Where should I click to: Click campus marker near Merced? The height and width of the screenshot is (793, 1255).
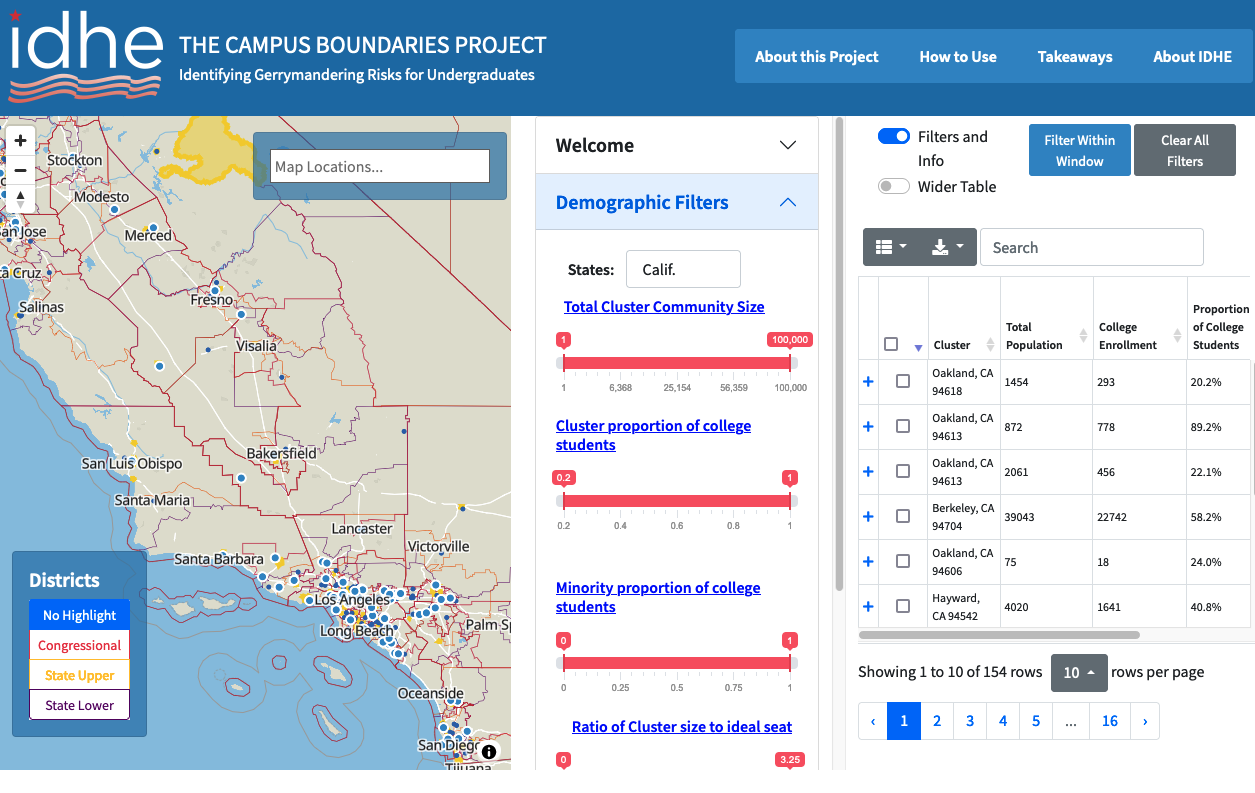tap(153, 228)
